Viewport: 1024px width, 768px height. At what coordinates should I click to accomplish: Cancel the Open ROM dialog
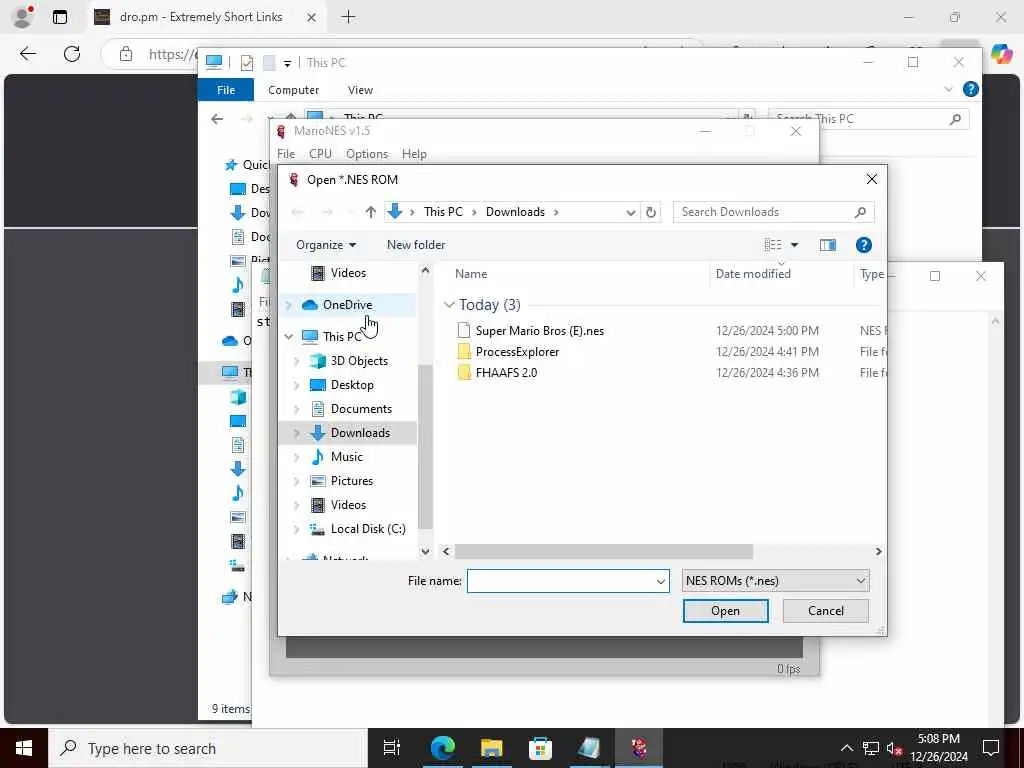tap(825, 611)
